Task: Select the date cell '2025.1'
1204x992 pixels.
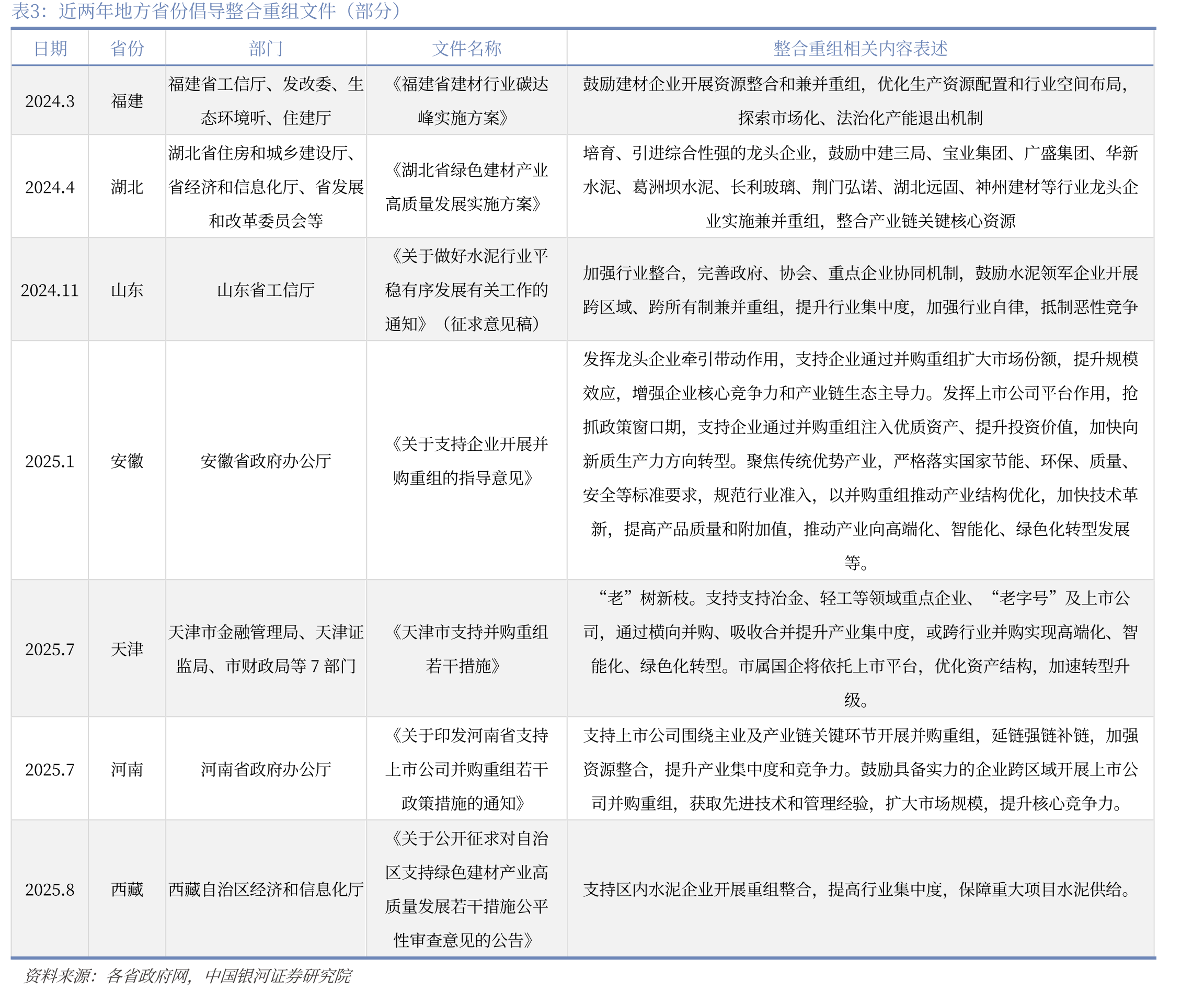Action: click(50, 461)
